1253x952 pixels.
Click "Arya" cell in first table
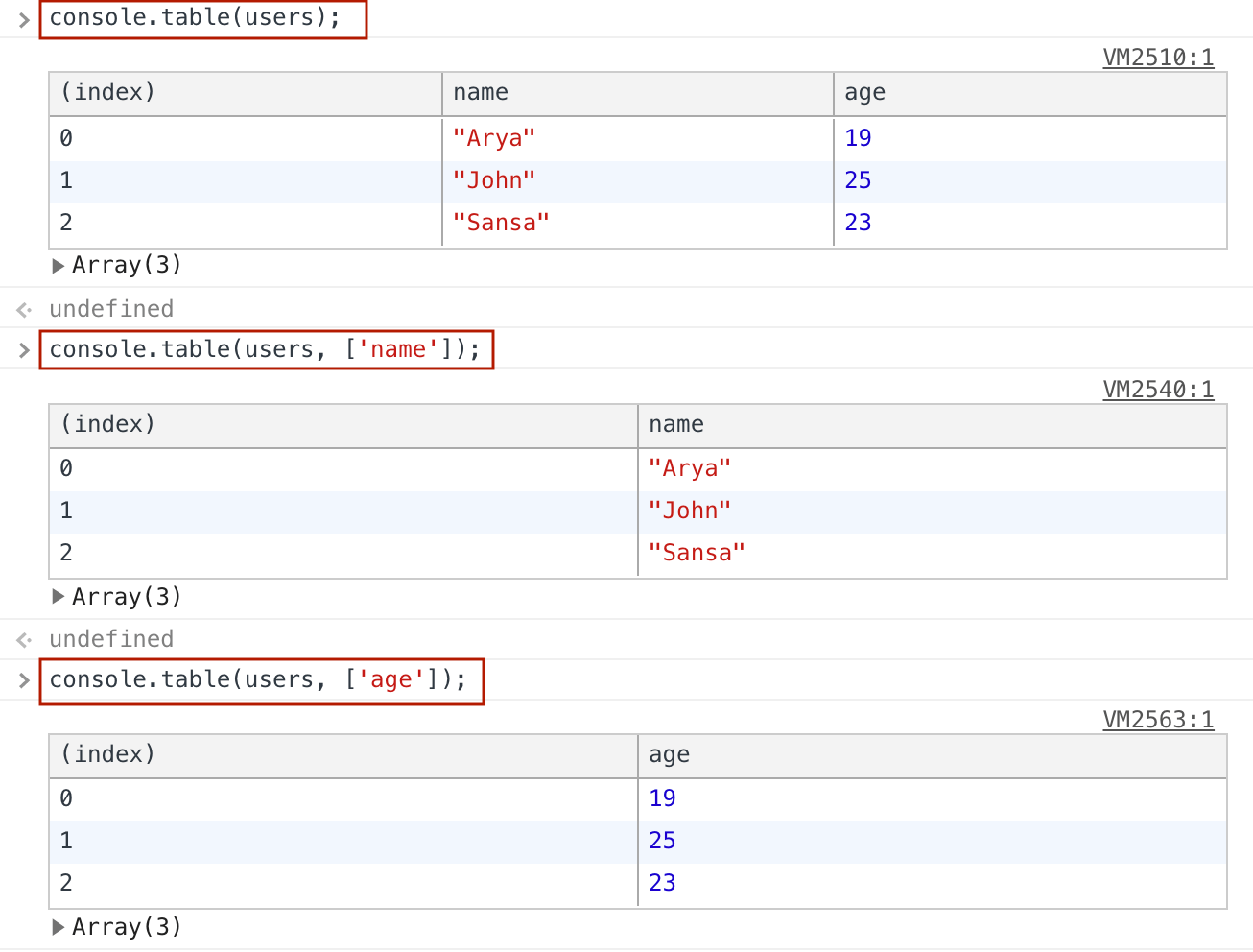pos(638,138)
